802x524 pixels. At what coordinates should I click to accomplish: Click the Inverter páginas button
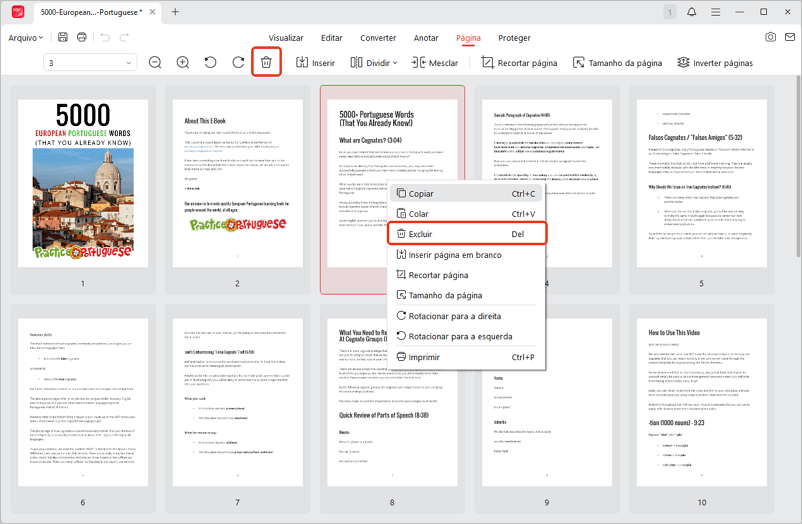[x=715, y=63]
